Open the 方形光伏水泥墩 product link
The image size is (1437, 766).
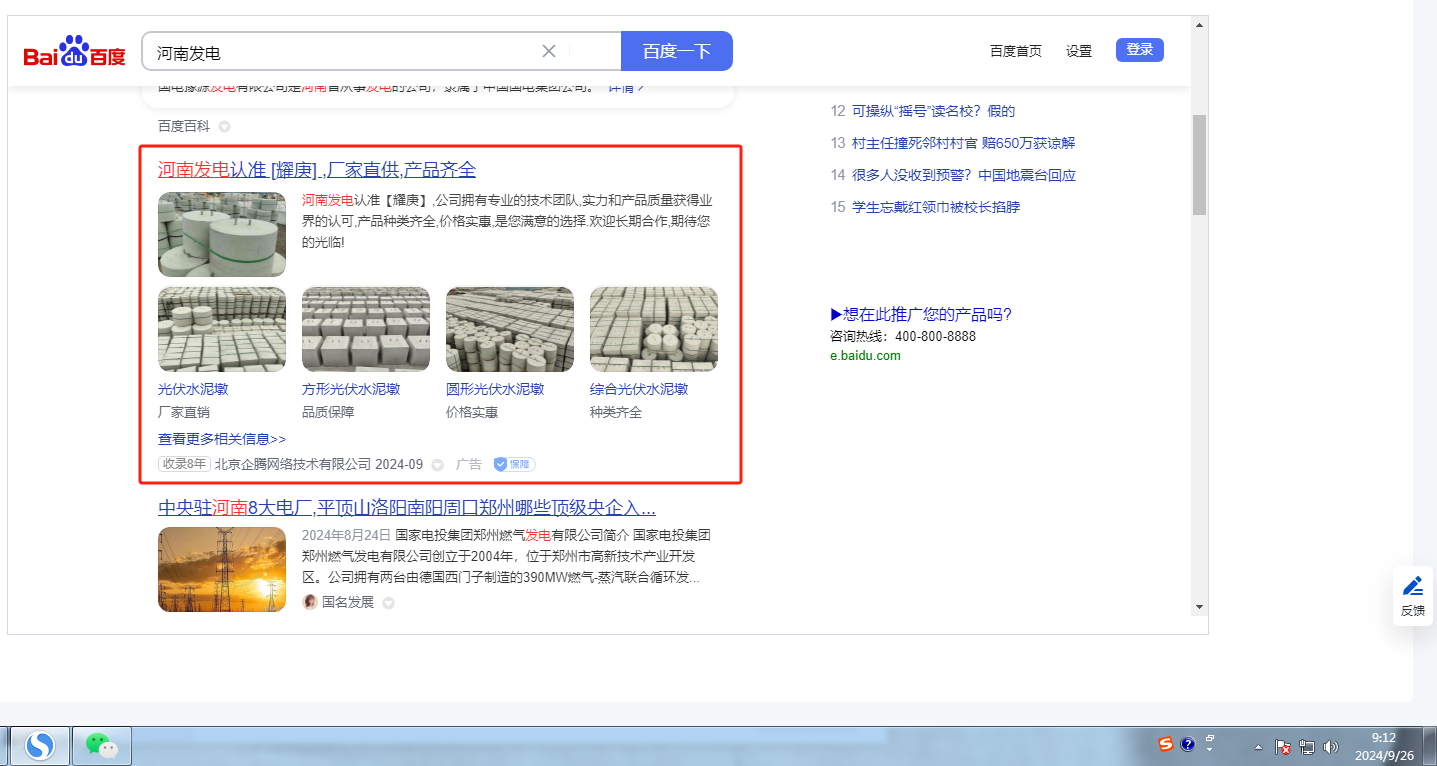(x=351, y=389)
